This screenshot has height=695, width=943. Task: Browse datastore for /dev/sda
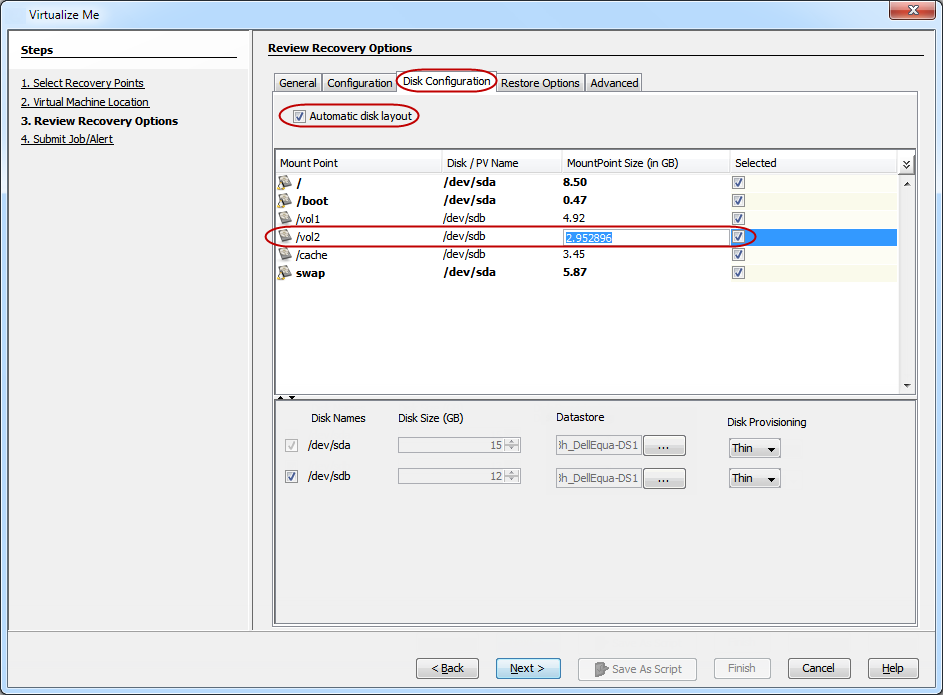pos(663,447)
